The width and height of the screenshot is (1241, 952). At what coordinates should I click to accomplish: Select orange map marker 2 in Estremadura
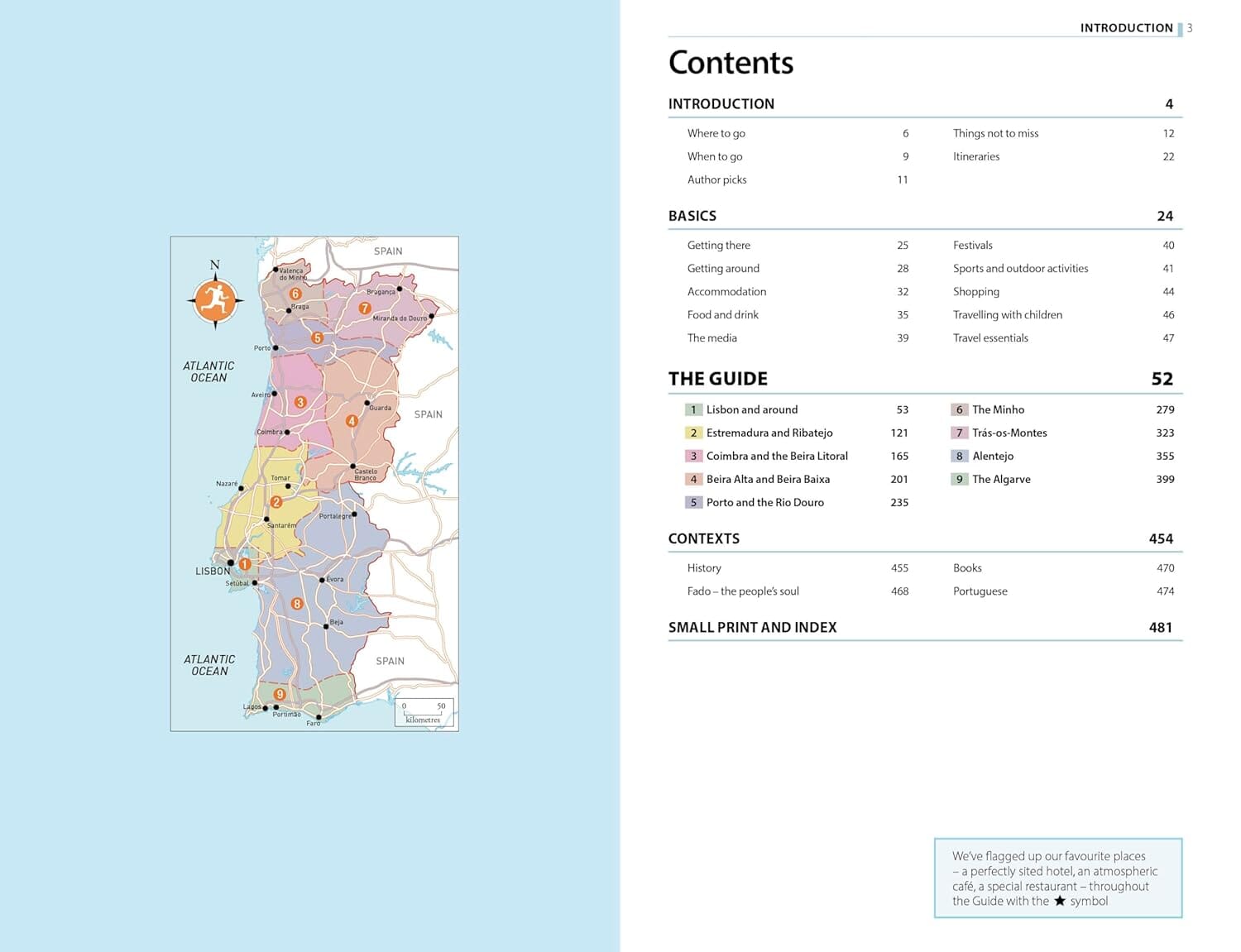click(276, 502)
